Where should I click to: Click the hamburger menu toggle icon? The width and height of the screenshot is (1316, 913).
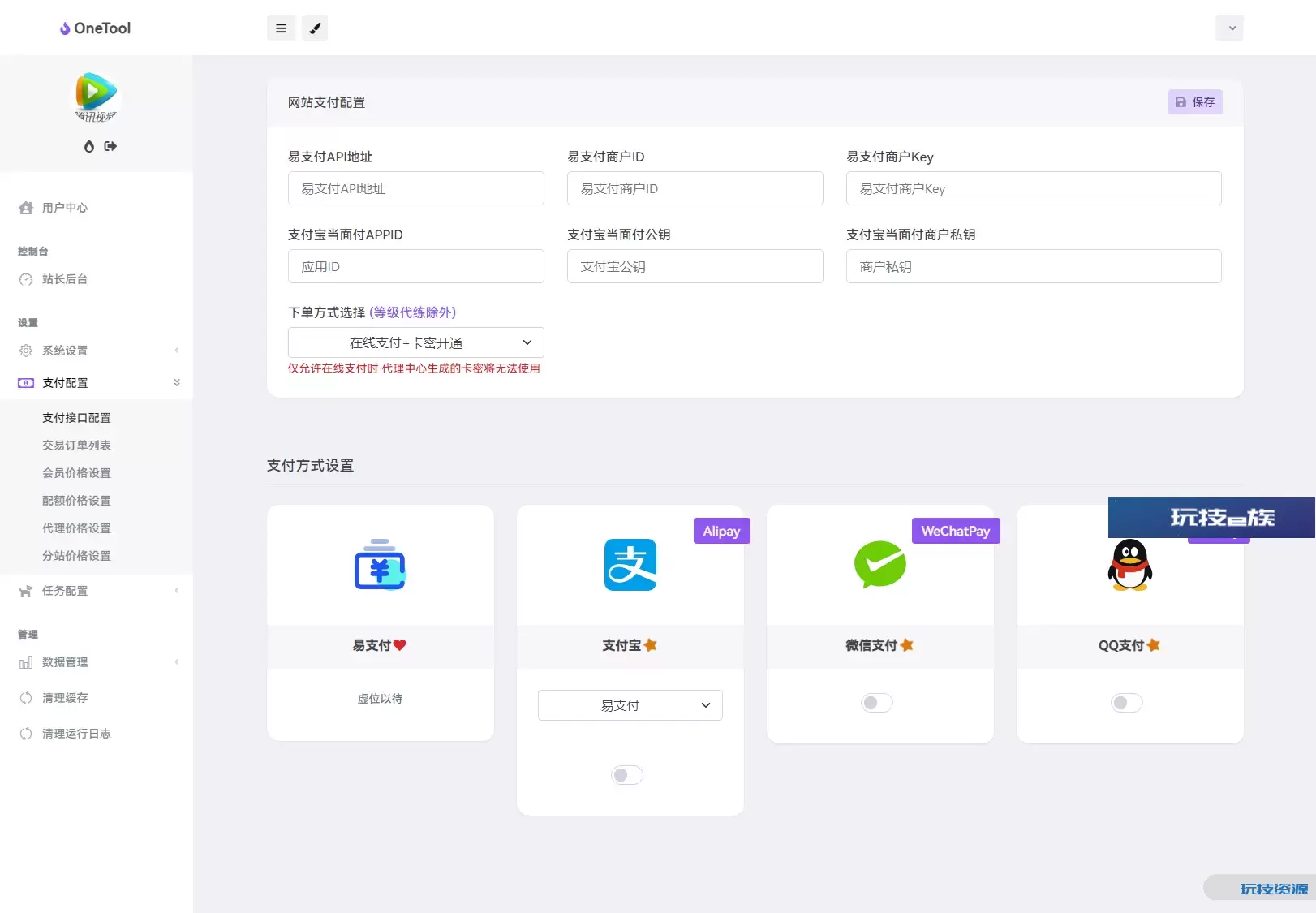tap(281, 28)
